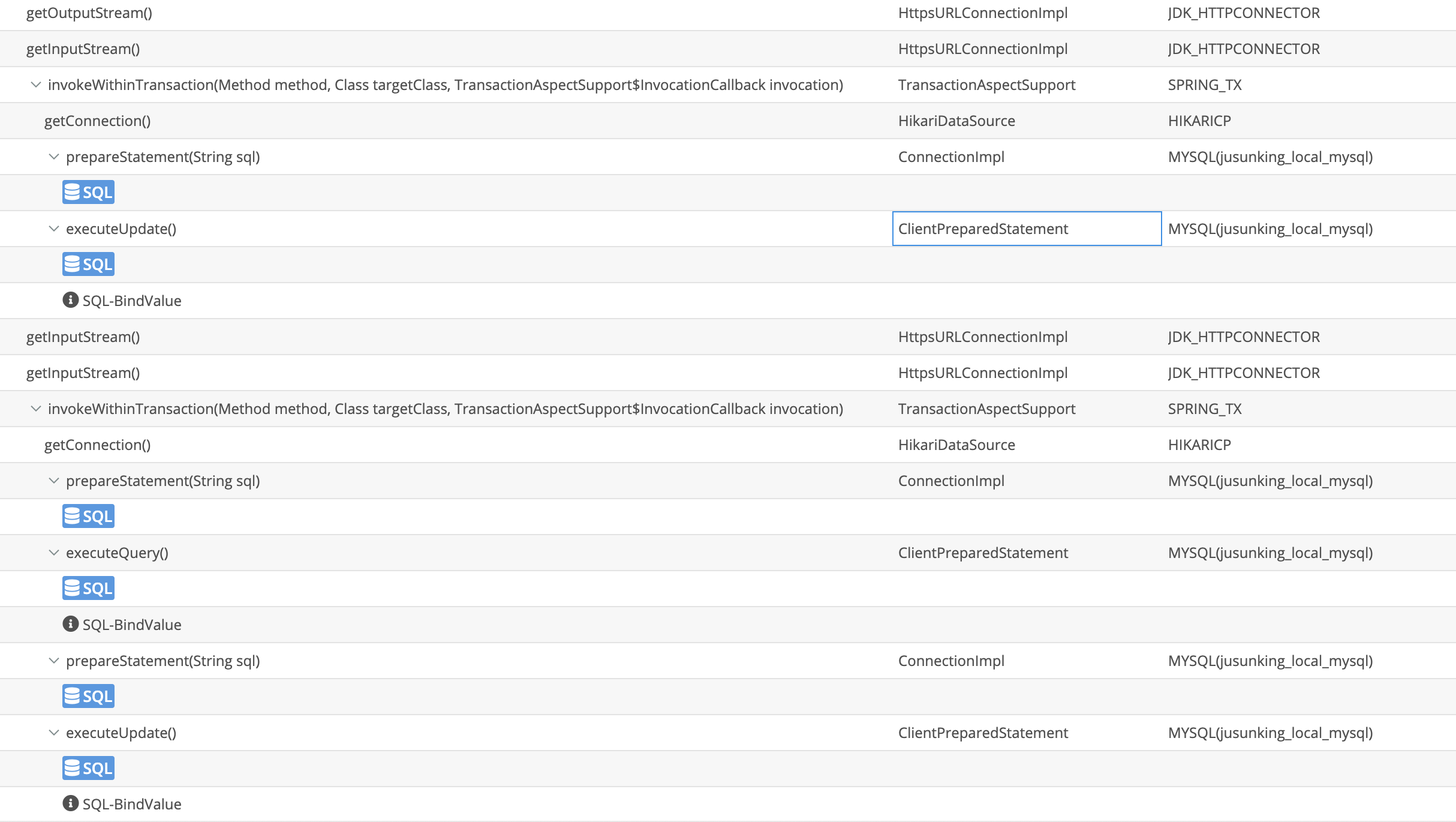Click ClientPreparedStatement in the last executeUpdate() row
The height and width of the screenshot is (822, 1456).
(x=983, y=733)
